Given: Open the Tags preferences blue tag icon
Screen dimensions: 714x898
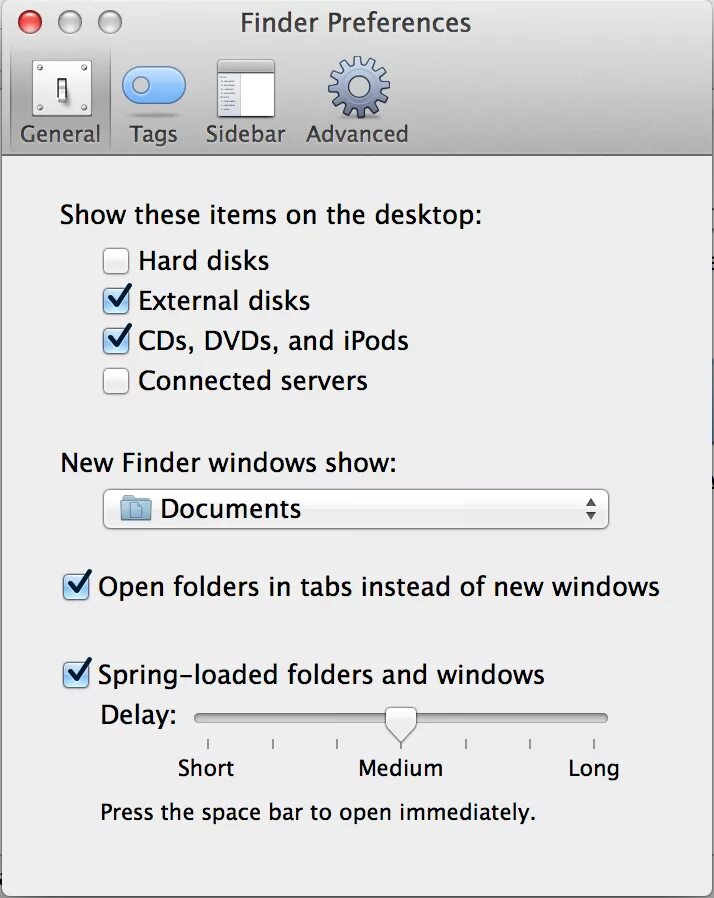Looking at the screenshot, I should point(153,85).
